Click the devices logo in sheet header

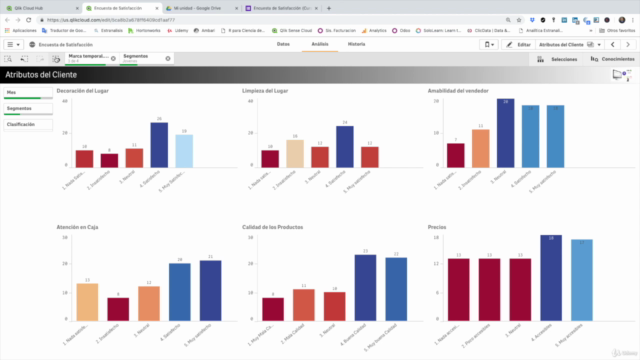click(622, 75)
